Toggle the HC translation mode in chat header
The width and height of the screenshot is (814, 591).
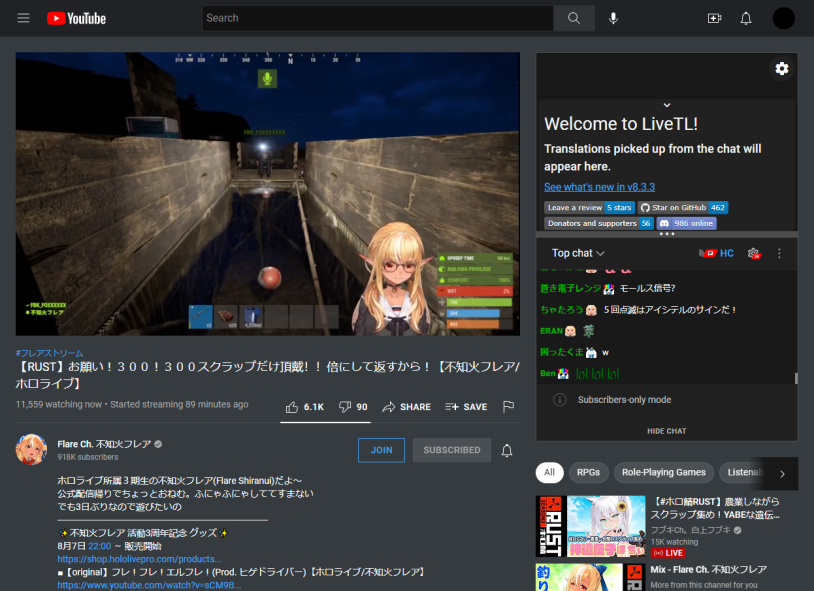(x=725, y=253)
